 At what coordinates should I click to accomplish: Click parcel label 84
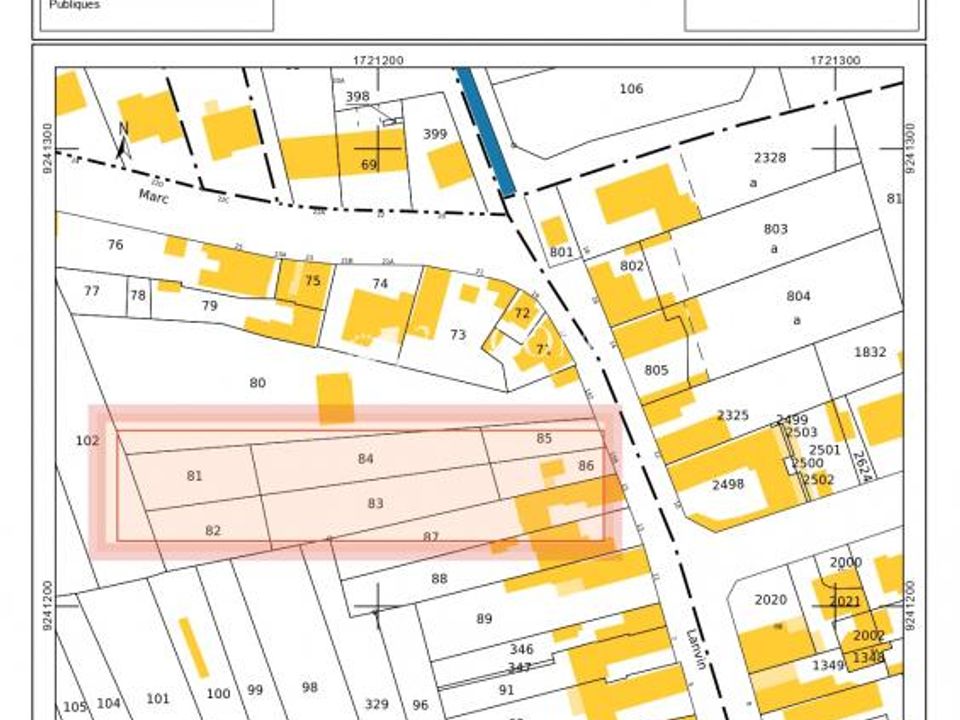point(366,459)
